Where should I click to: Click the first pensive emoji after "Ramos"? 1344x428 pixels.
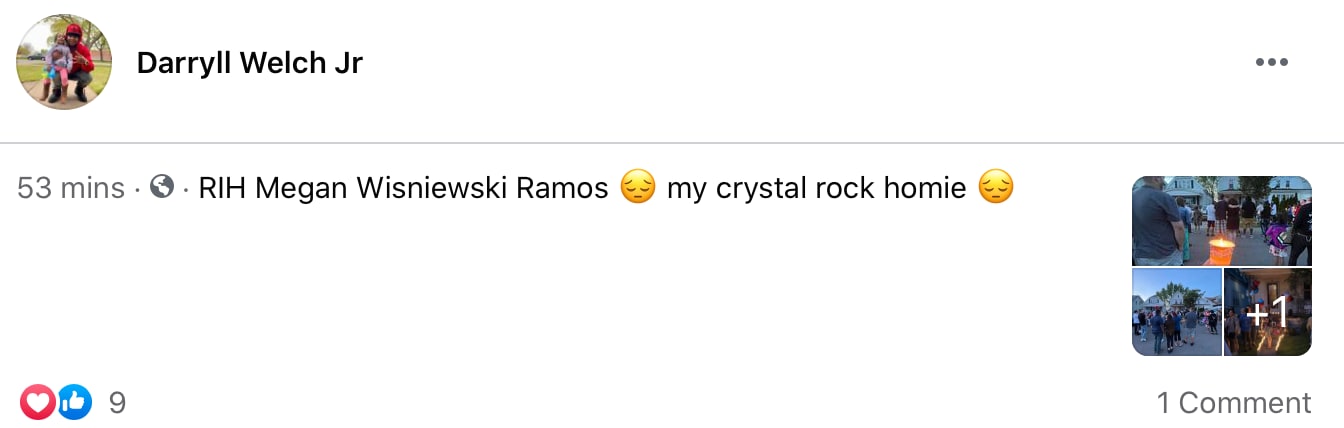[637, 187]
